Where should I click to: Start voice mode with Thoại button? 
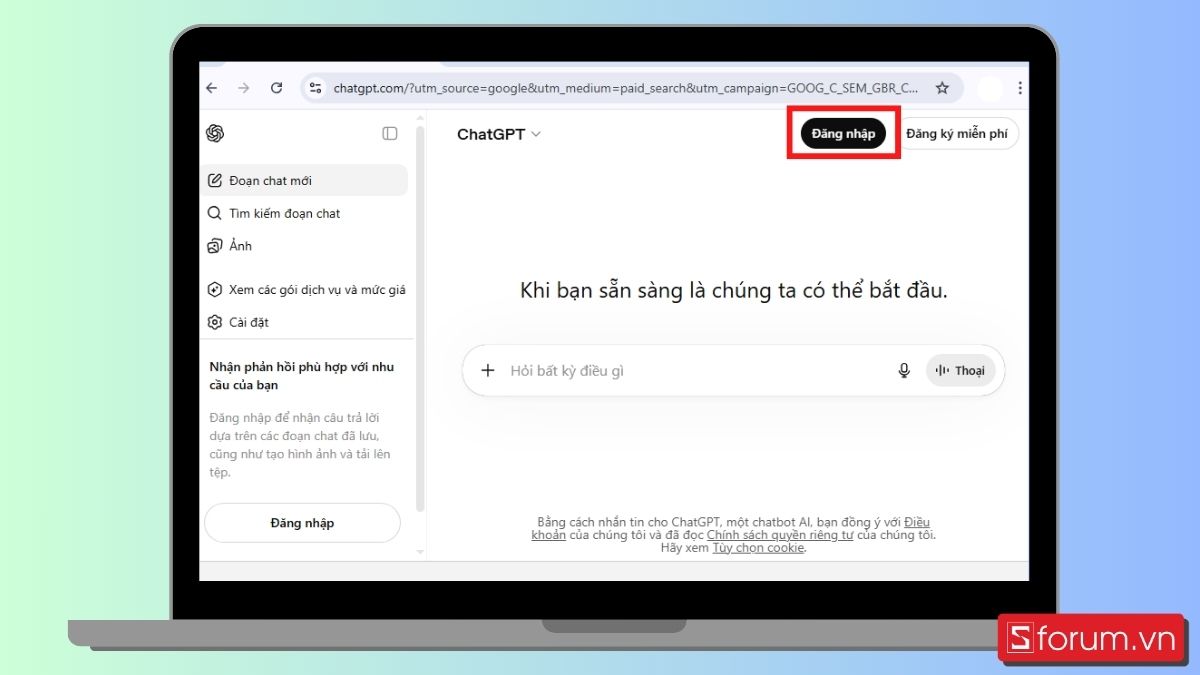[960, 370]
